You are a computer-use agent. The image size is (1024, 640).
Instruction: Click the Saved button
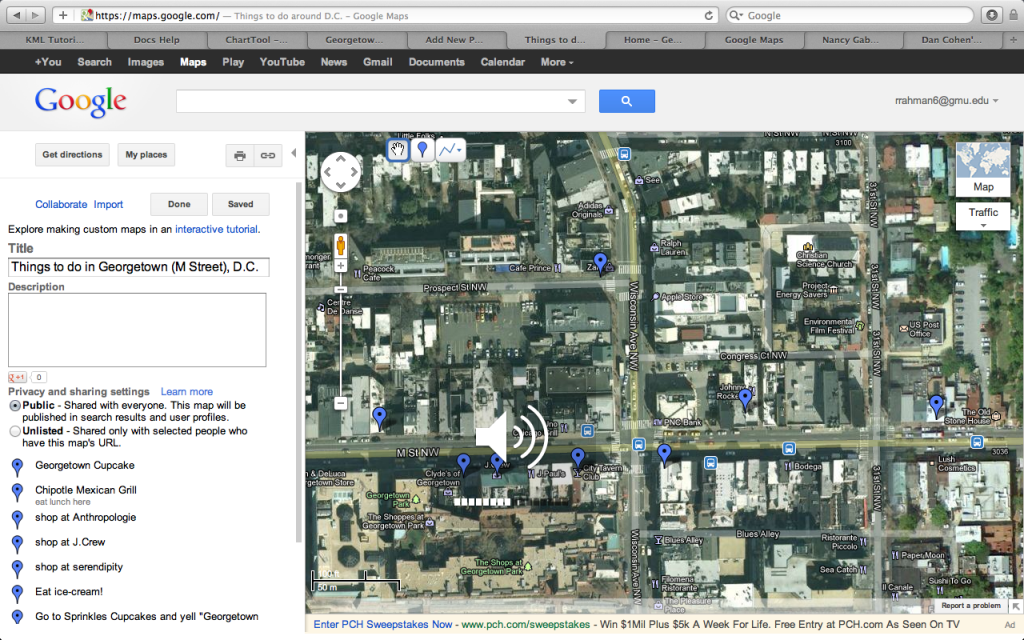[240, 204]
